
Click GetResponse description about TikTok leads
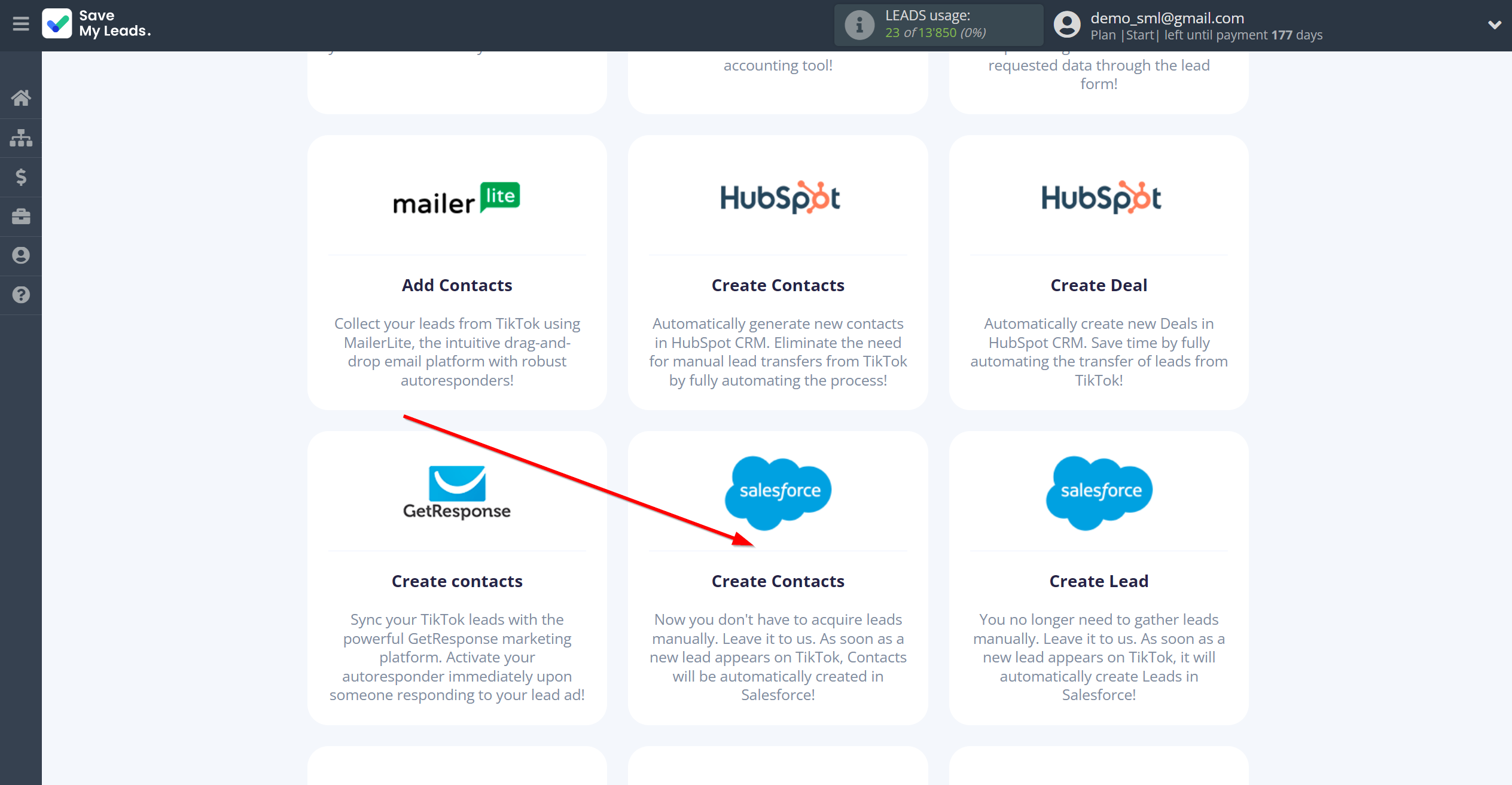pyautogui.click(x=457, y=657)
